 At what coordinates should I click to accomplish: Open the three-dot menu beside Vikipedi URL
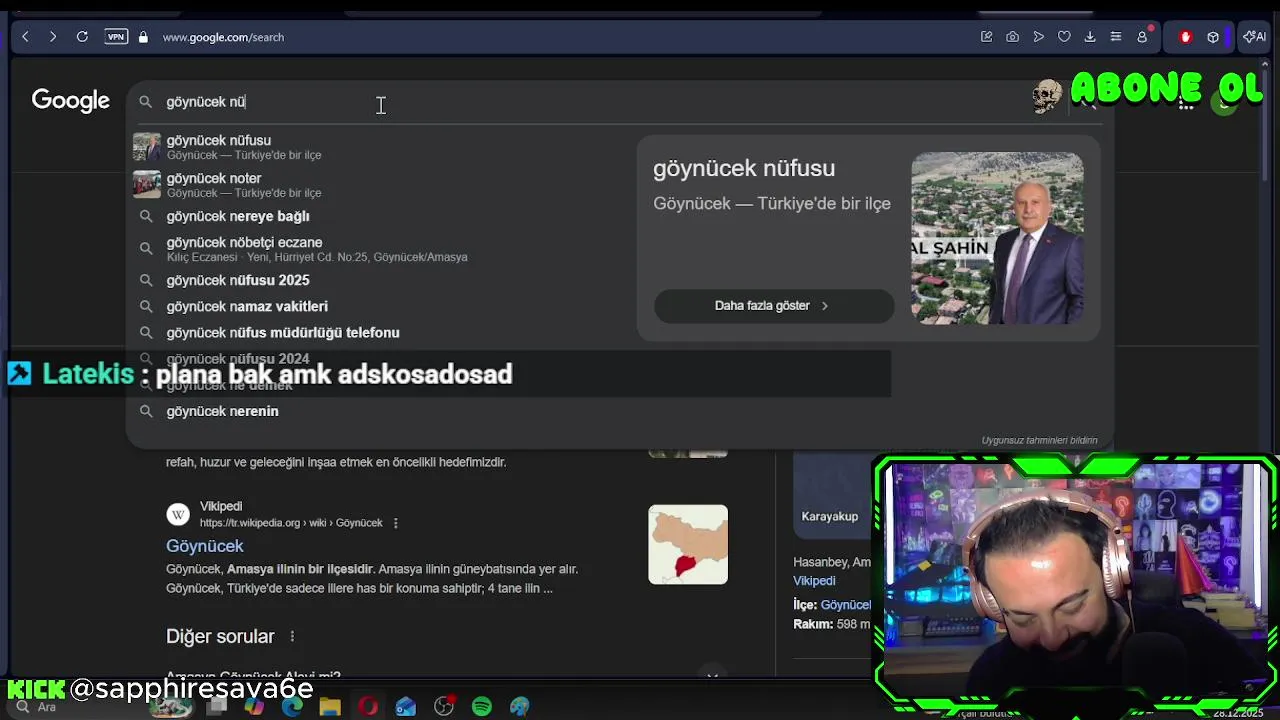tap(396, 523)
